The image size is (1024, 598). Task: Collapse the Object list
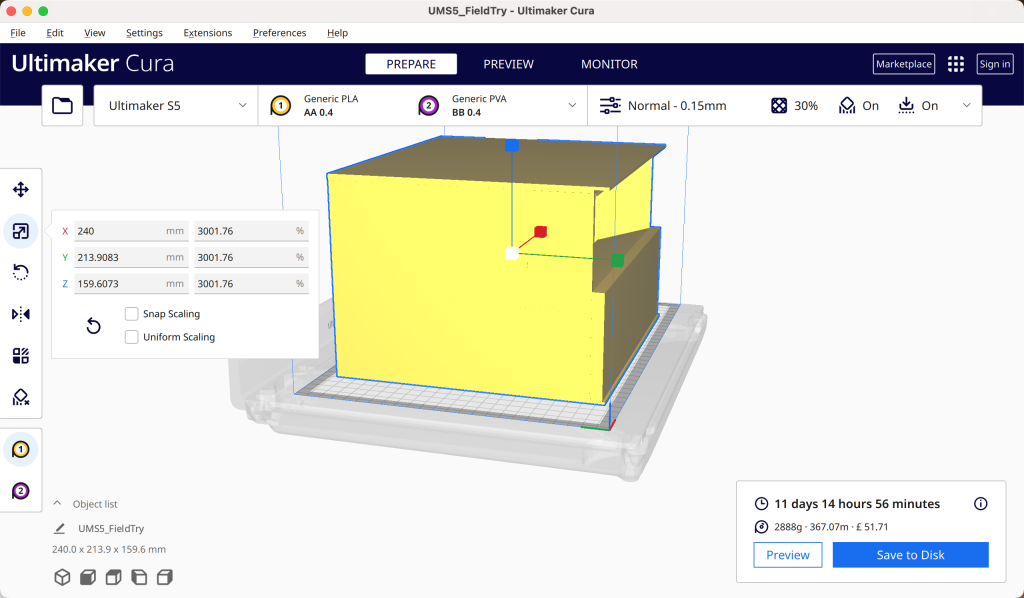point(57,503)
